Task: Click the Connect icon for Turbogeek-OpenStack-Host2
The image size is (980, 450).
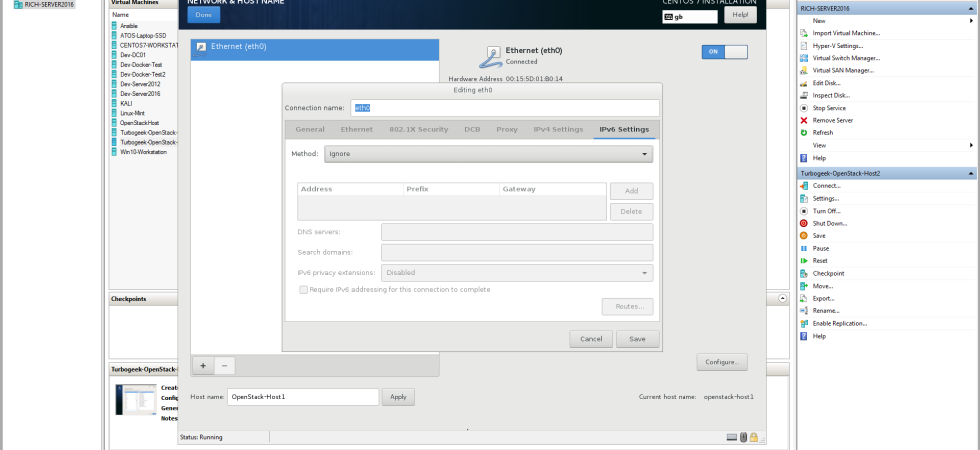Action: (x=804, y=186)
